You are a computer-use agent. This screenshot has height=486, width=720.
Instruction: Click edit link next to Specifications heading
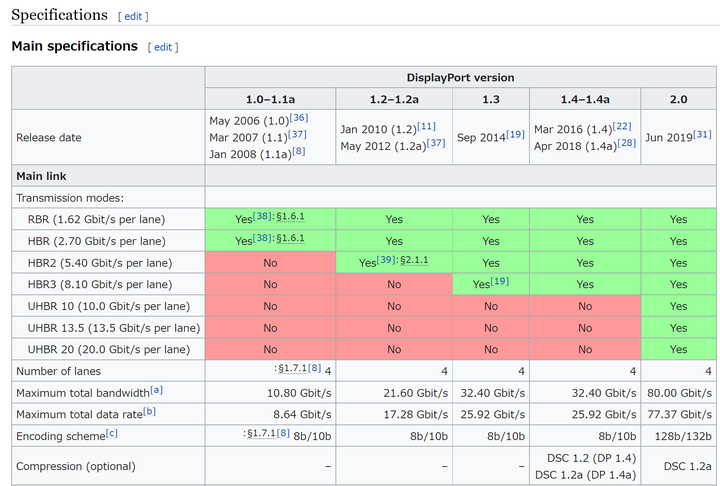[133, 16]
